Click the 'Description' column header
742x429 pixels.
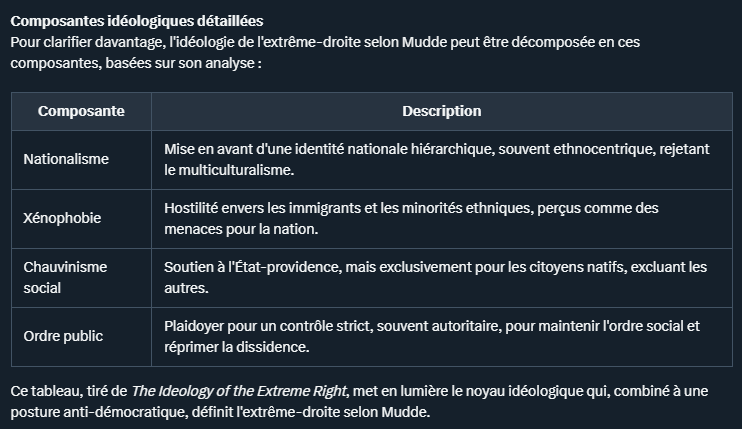[441, 111]
